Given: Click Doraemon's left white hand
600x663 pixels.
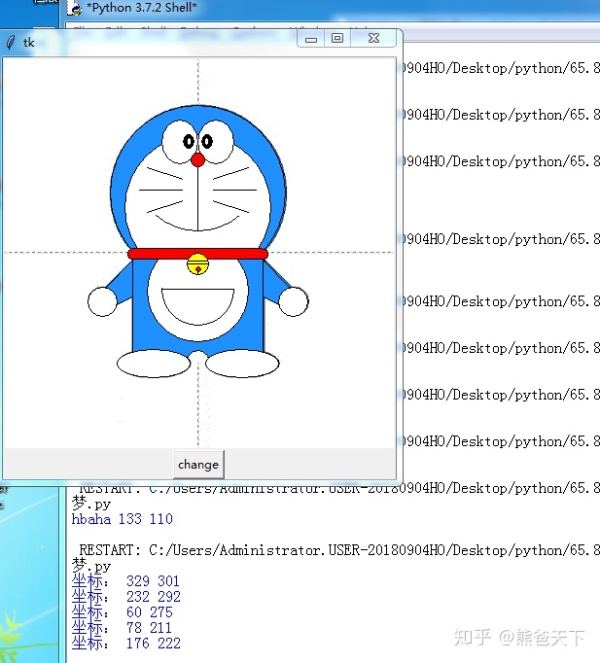Looking at the screenshot, I should click(102, 301).
